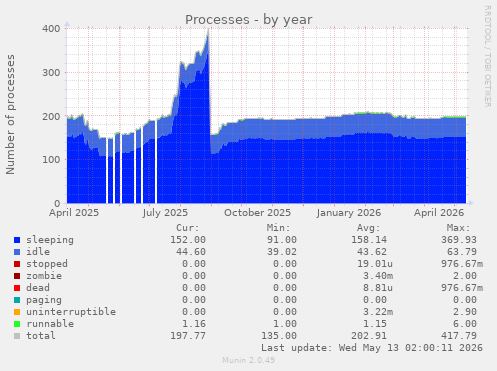
Task: Click total average value 202.91
Action: [369, 336]
